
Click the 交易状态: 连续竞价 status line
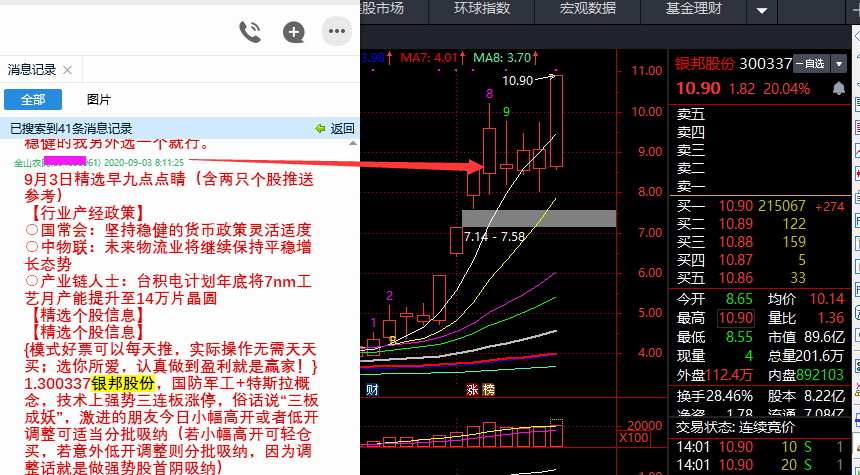735,427
